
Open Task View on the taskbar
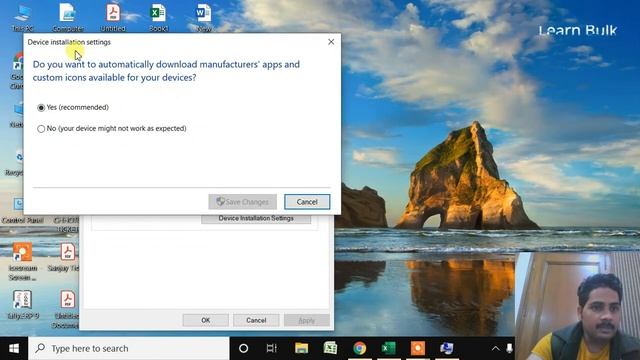coord(271,348)
